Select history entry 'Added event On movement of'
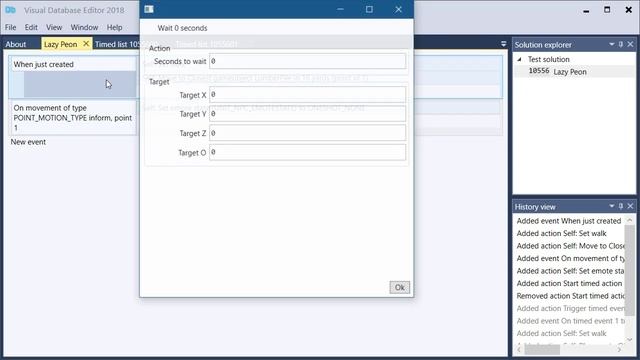Viewport: 640px width, 360px height. click(570, 258)
